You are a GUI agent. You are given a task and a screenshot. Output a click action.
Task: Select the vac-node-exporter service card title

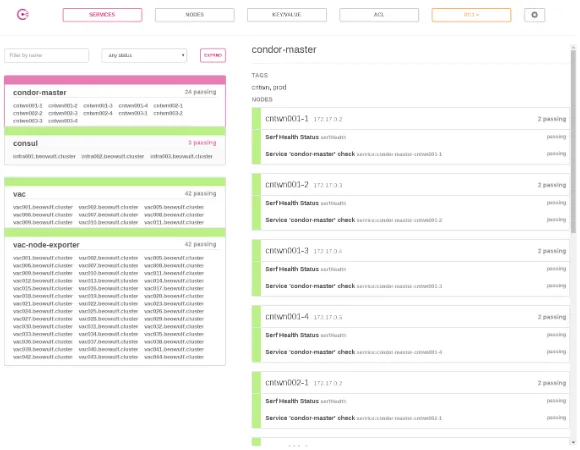[x=46, y=245]
